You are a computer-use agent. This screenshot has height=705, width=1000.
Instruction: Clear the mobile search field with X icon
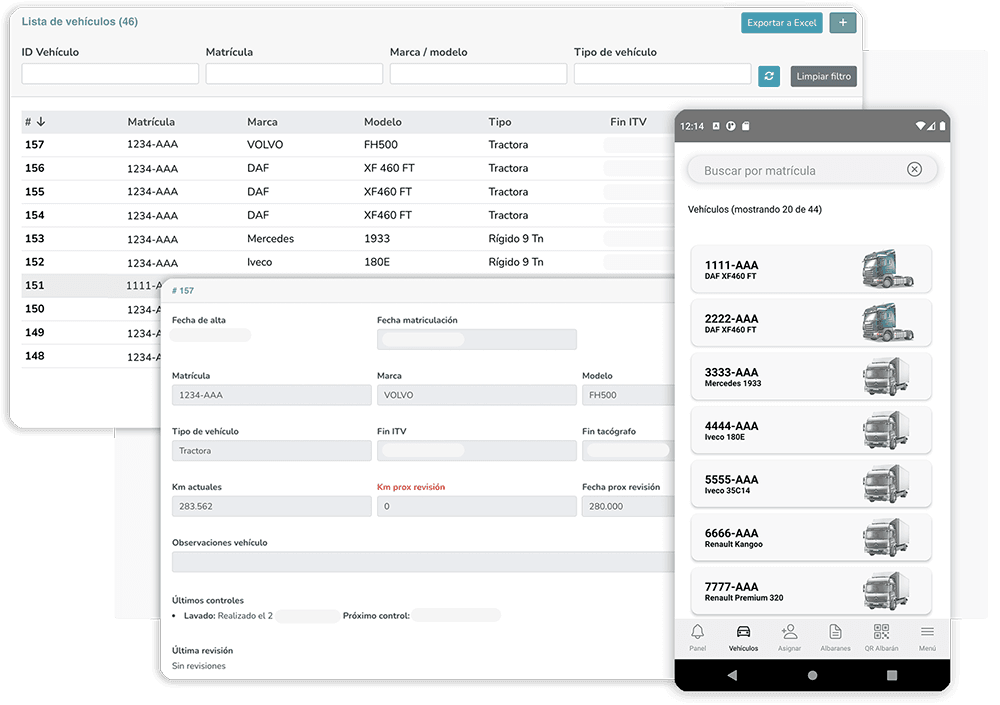tap(914, 170)
